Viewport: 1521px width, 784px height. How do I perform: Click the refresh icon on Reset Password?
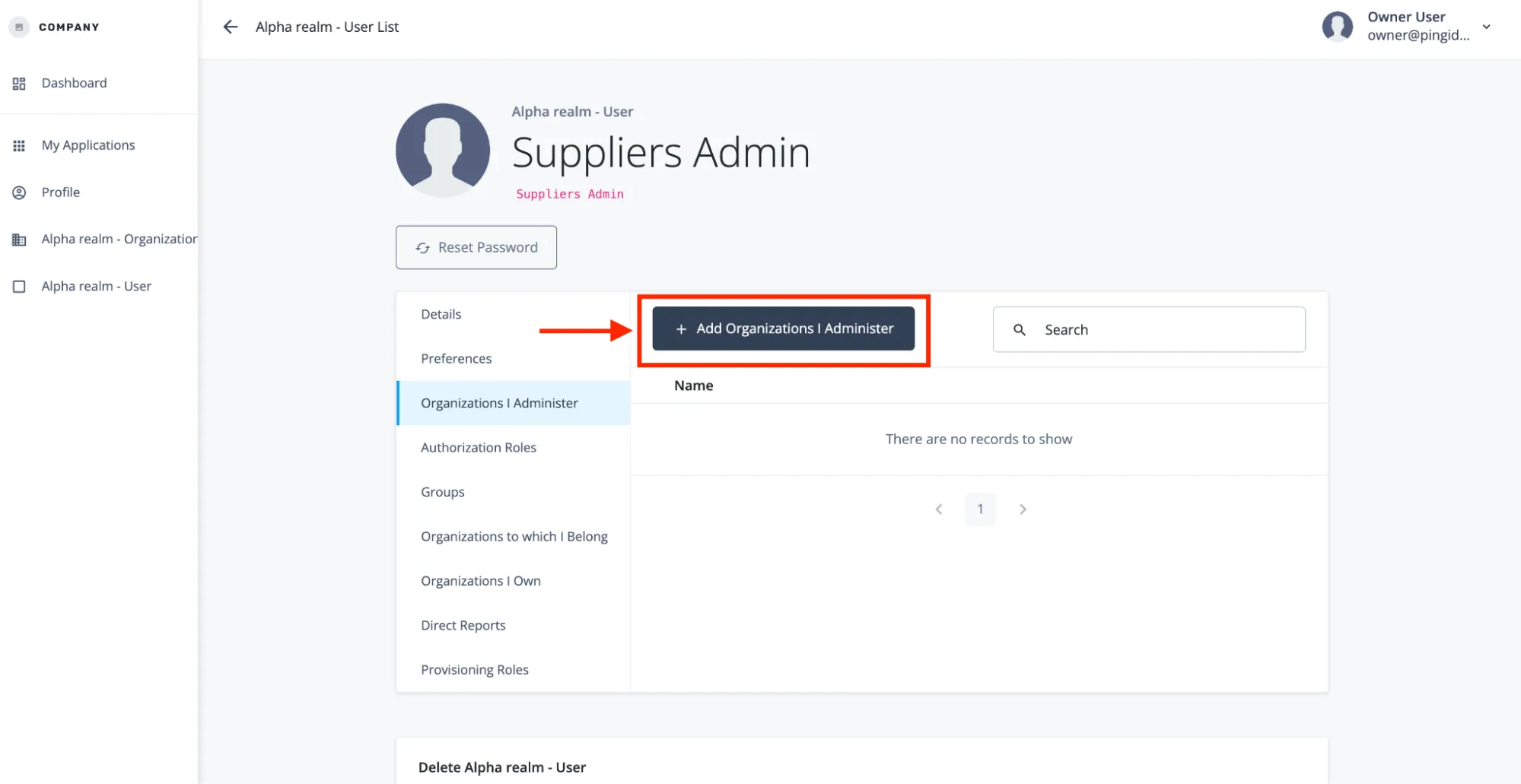coord(422,248)
